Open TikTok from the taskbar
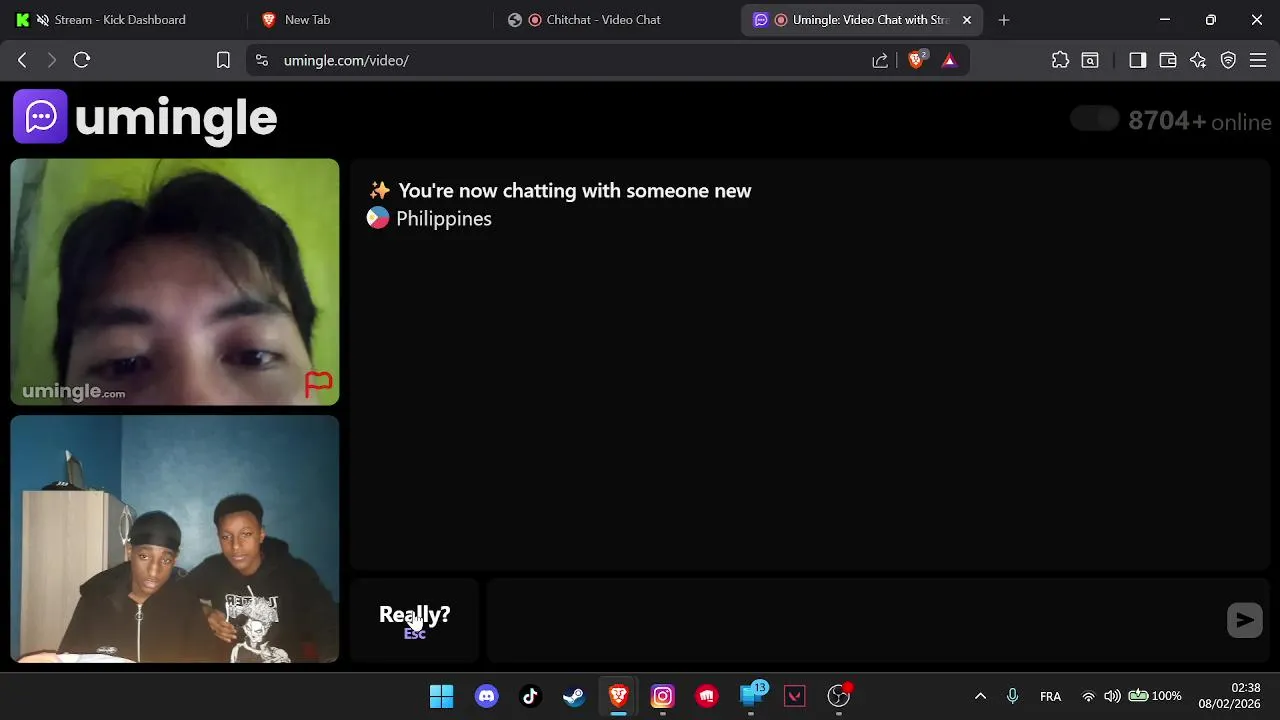 (530, 696)
